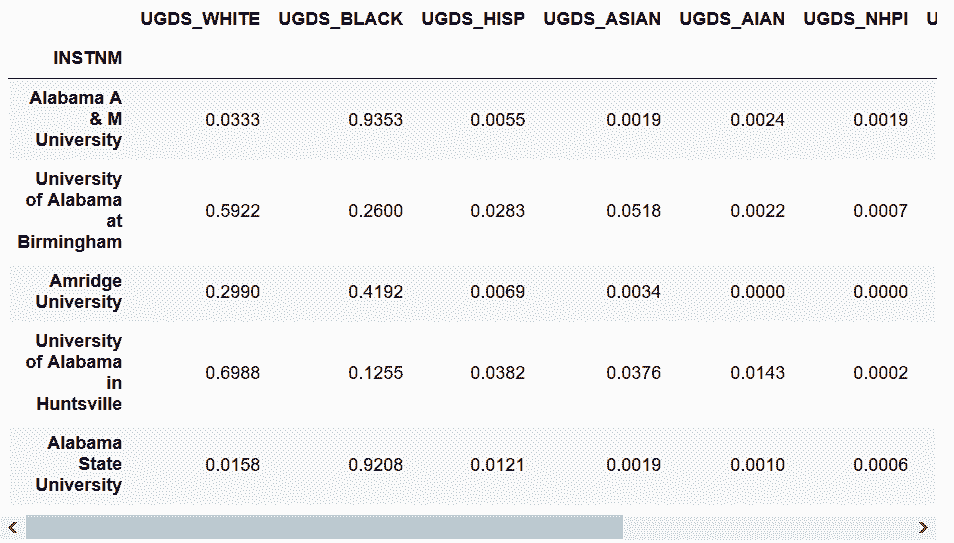Click the UGDS_HISP column header

(473, 19)
